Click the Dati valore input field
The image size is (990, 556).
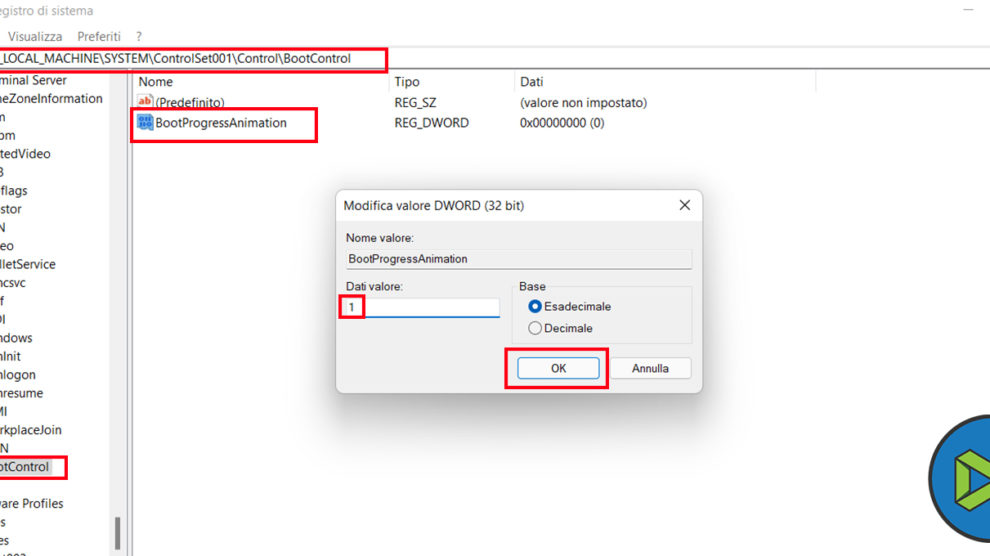click(422, 307)
